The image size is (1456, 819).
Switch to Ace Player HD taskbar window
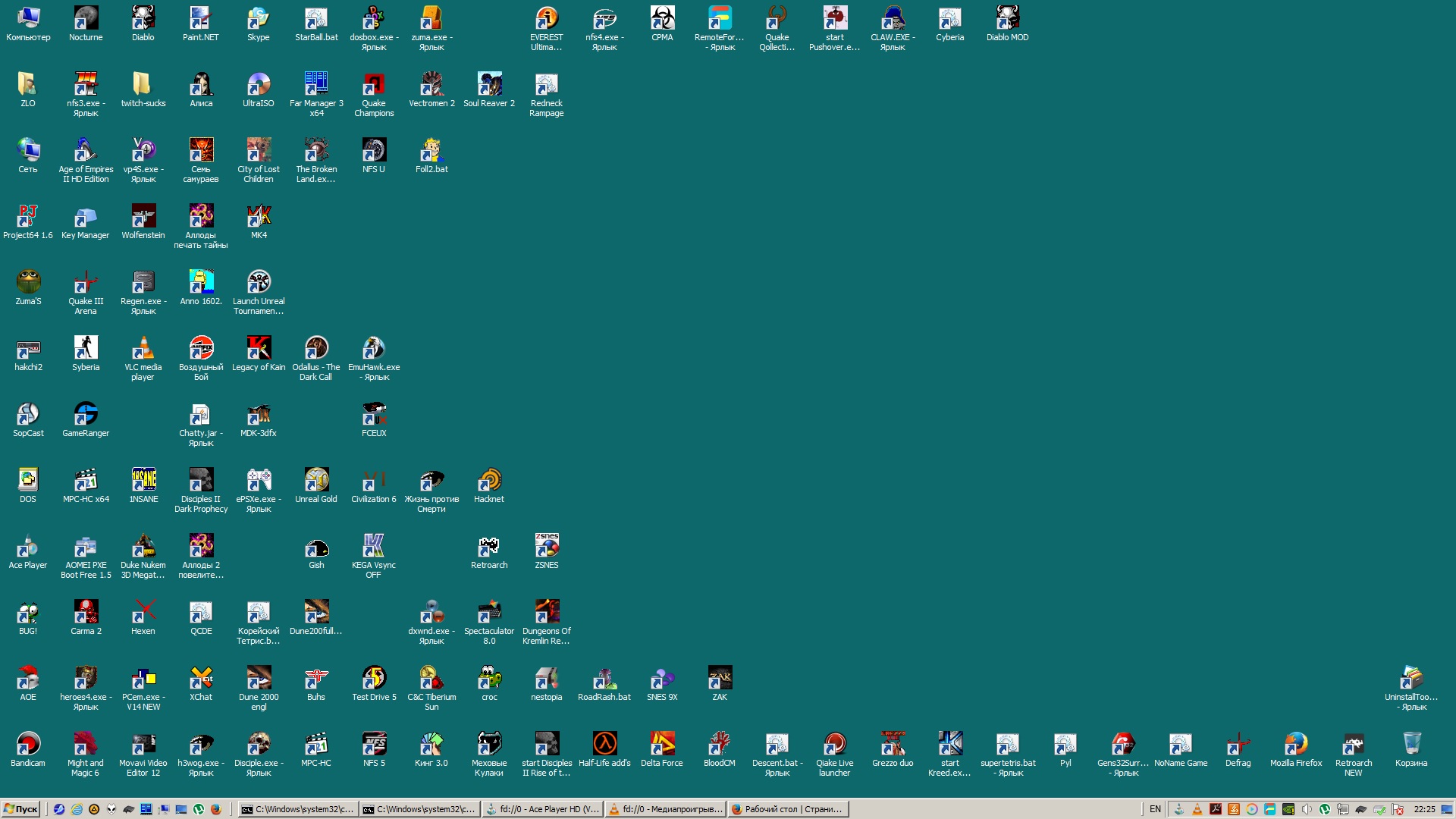tap(542, 809)
